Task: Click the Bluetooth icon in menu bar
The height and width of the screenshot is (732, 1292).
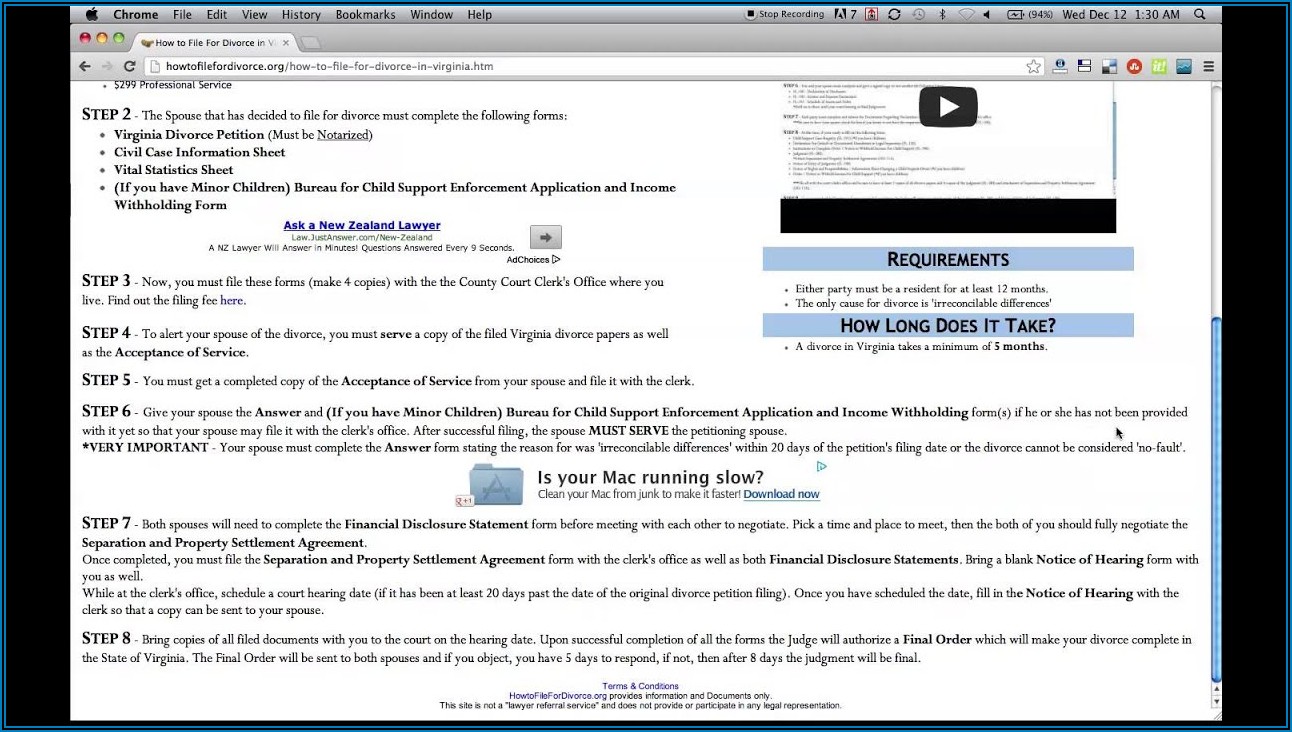Action: tap(942, 14)
